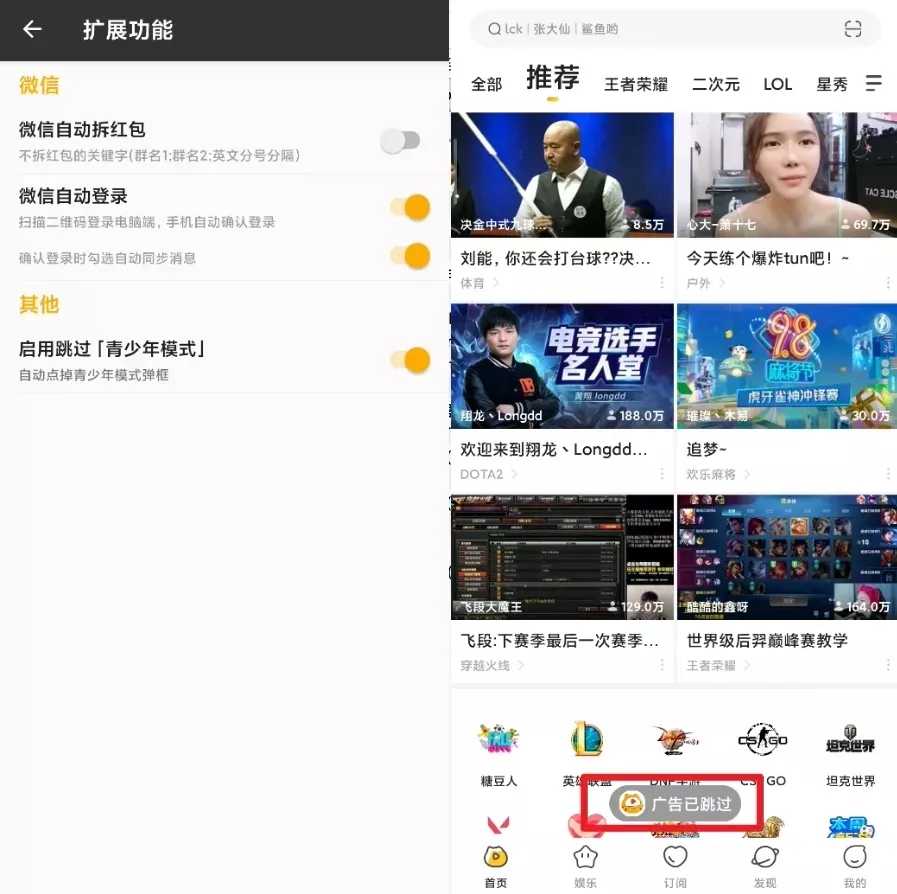This screenshot has width=897, height=894.
Task: Go to 首页 in bottom navigation
Action: click(x=495, y=867)
